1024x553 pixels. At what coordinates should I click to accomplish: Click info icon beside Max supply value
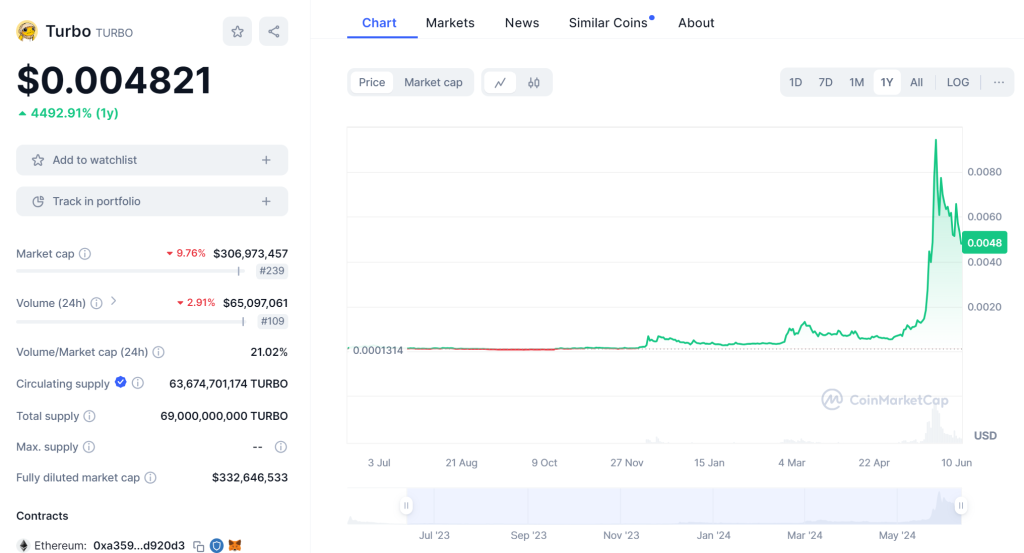(x=281, y=447)
